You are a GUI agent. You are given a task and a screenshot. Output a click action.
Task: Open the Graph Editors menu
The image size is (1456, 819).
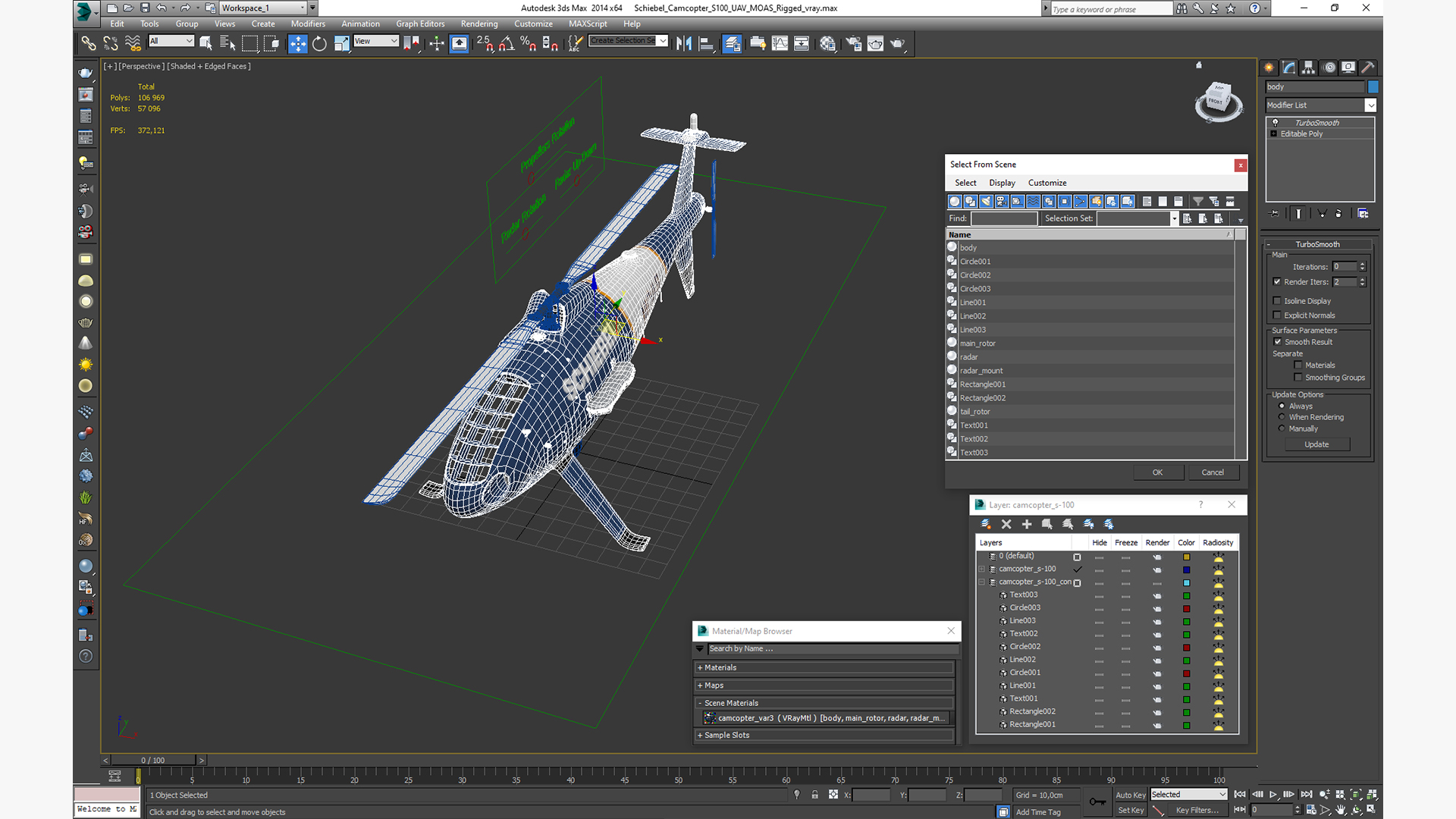coord(420,24)
